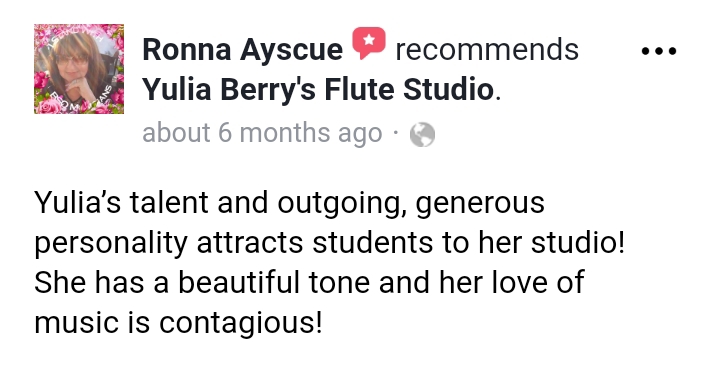The height and width of the screenshot is (372, 717).
Task: Click the line 'She has a beautiful tone'
Action: (309, 282)
